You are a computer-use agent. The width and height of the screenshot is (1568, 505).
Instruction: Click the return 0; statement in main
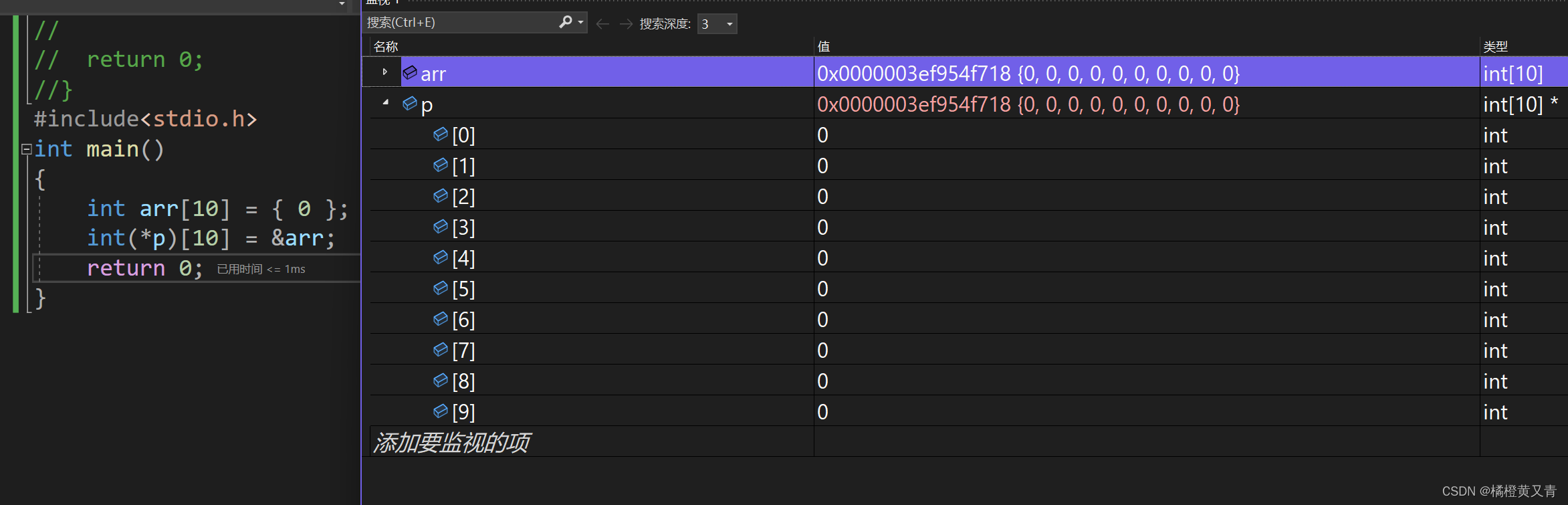145,268
